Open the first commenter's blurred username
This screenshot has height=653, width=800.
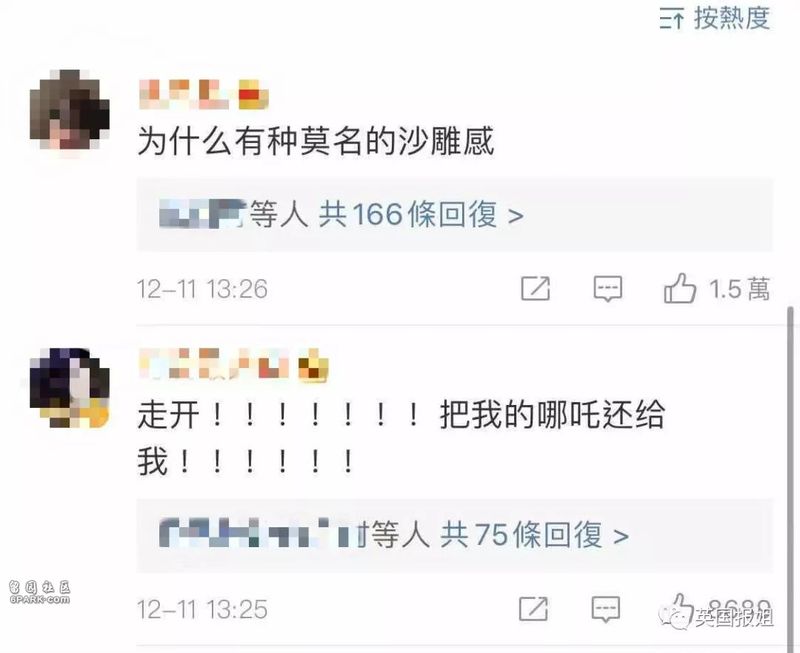pos(184,94)
